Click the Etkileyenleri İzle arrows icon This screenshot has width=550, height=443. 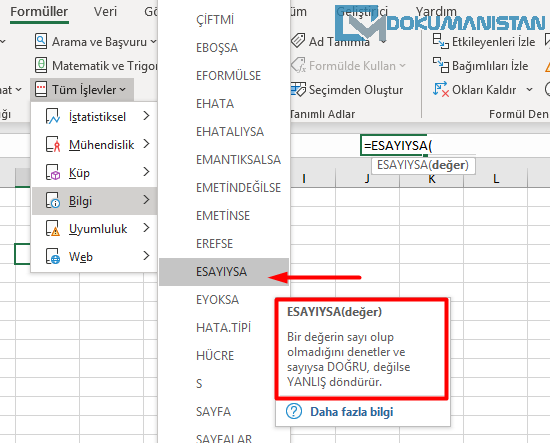440,41
